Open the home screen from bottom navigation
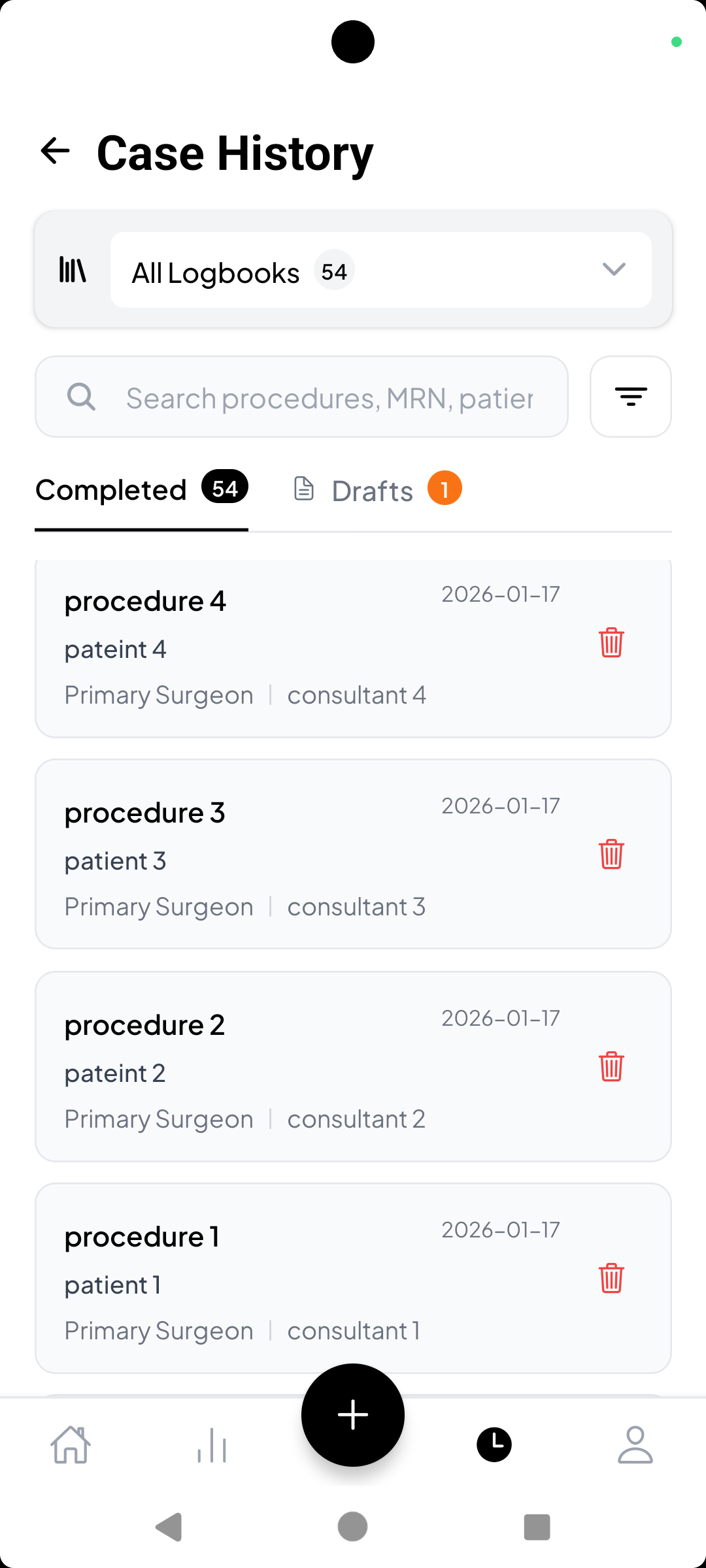706x1568 pixels. [72, 1445]
